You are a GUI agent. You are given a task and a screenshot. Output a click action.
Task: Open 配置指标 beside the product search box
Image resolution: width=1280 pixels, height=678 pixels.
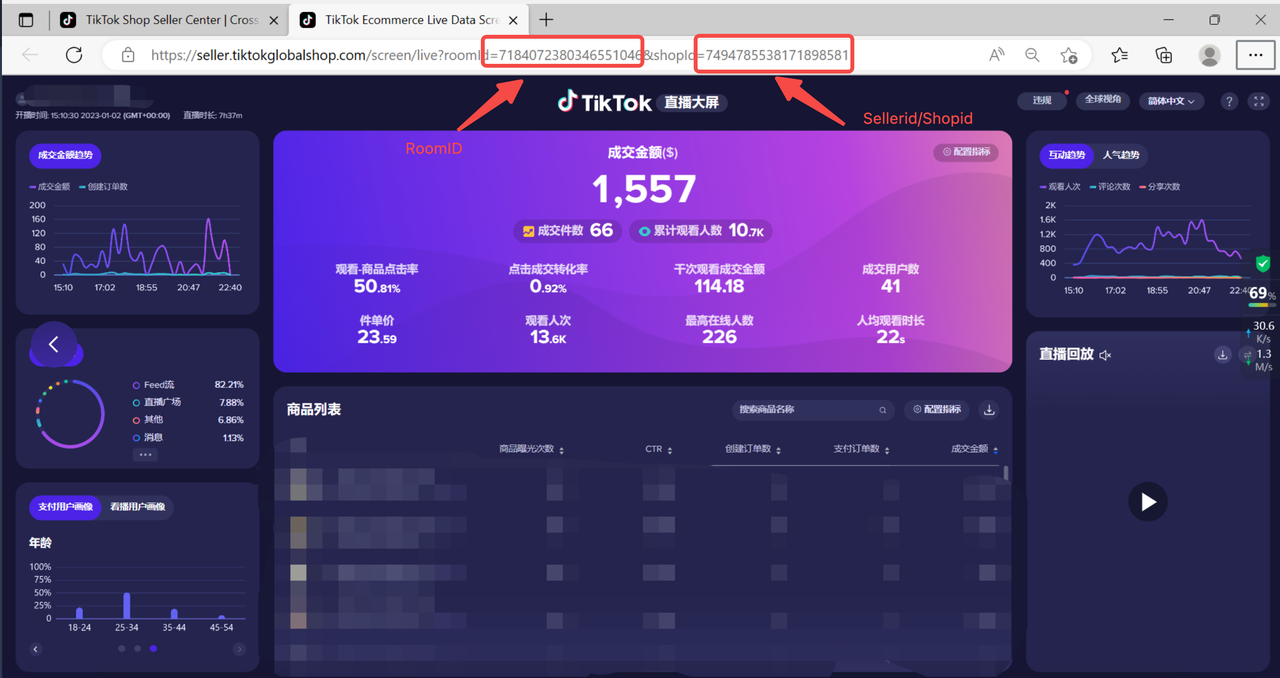938,410
